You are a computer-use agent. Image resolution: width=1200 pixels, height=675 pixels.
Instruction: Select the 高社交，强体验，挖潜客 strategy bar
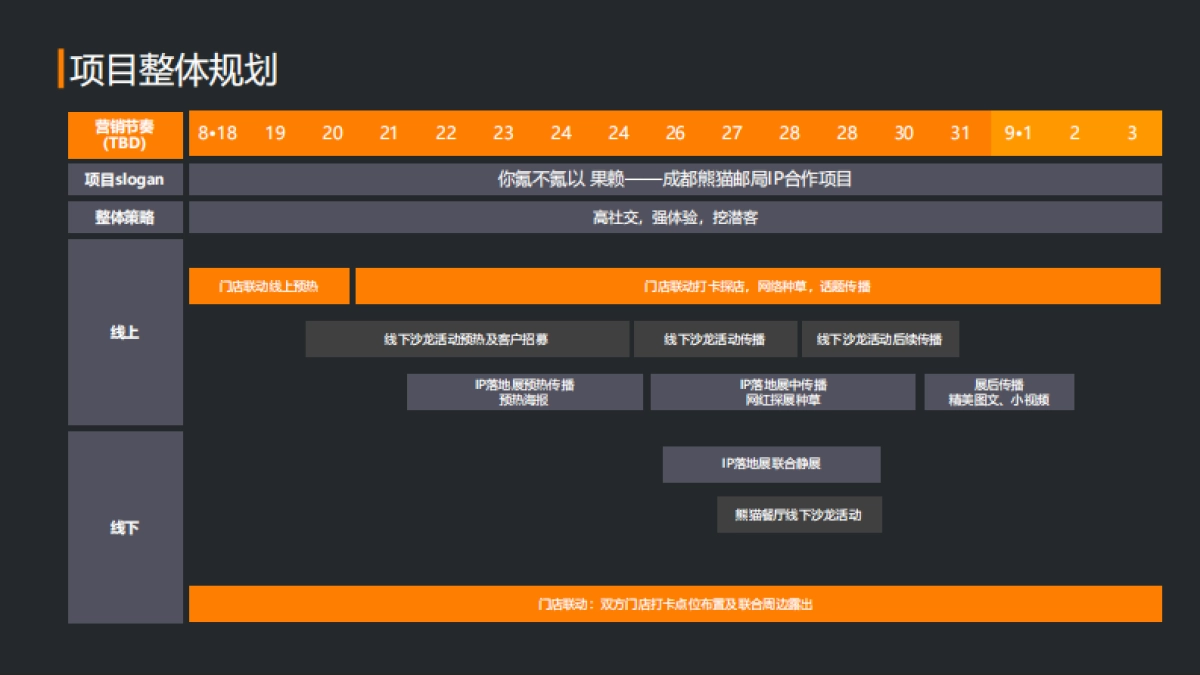pos(675,217)
